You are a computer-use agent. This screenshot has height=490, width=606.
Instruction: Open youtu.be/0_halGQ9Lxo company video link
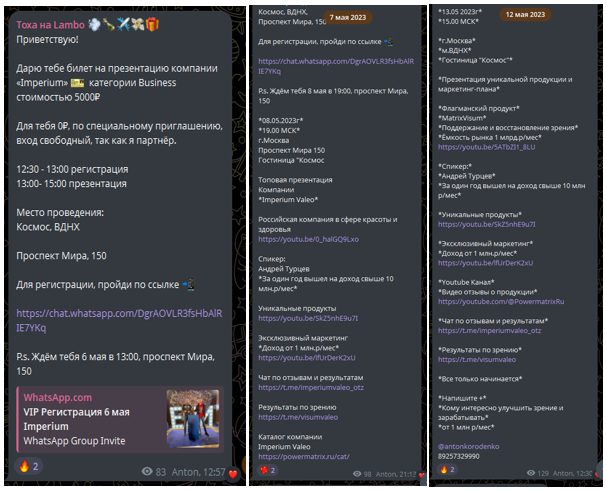[x=308, y=239]
